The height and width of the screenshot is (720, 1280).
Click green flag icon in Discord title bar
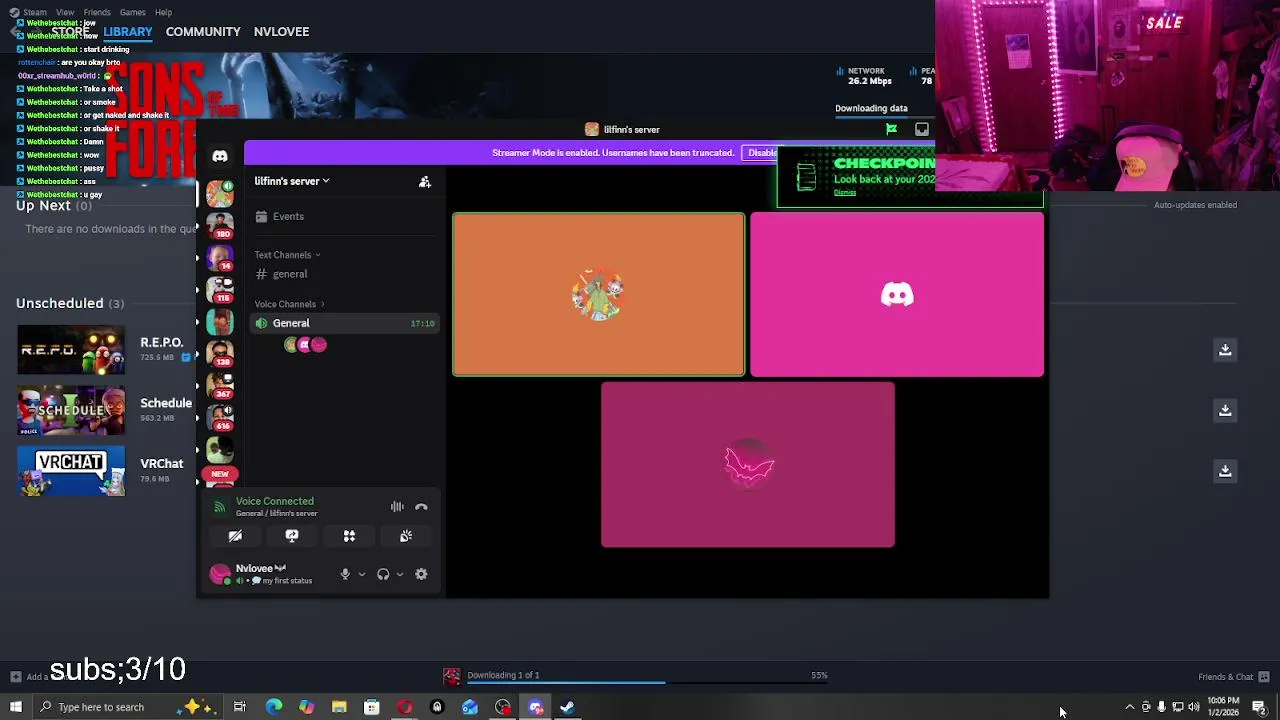[x=891, y=129]
